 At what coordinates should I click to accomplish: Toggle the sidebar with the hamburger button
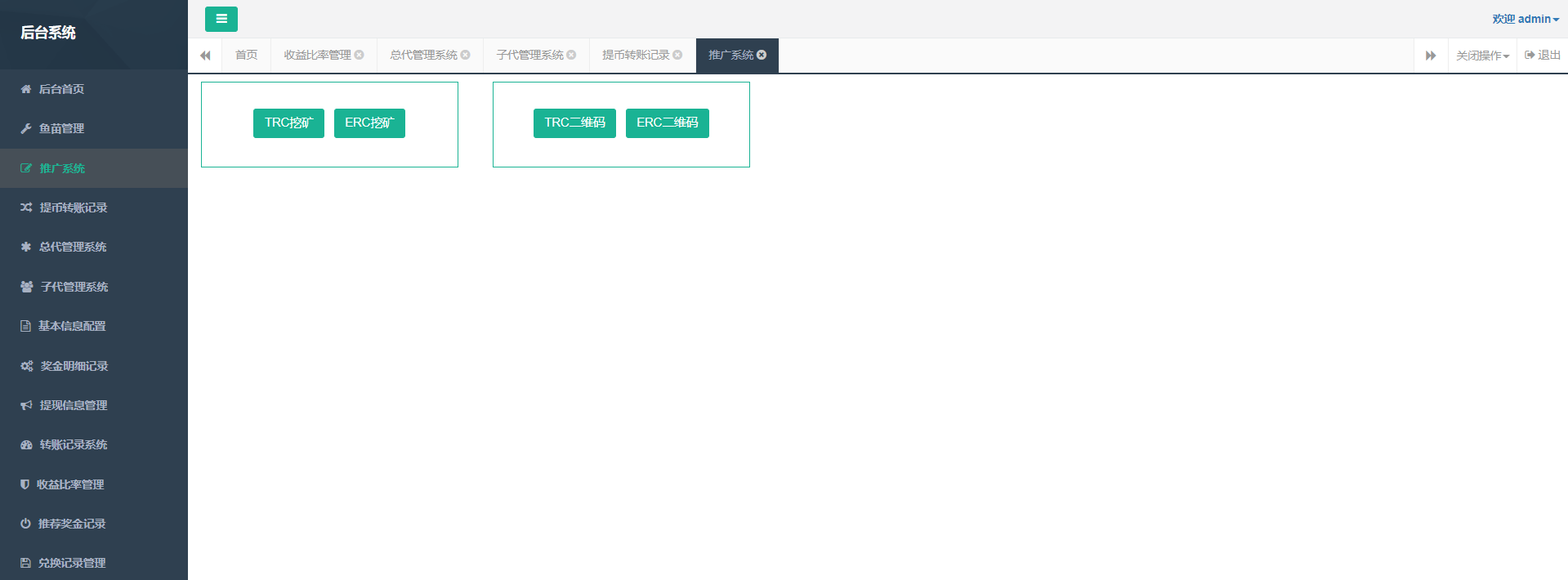click(x=221, y=19)
